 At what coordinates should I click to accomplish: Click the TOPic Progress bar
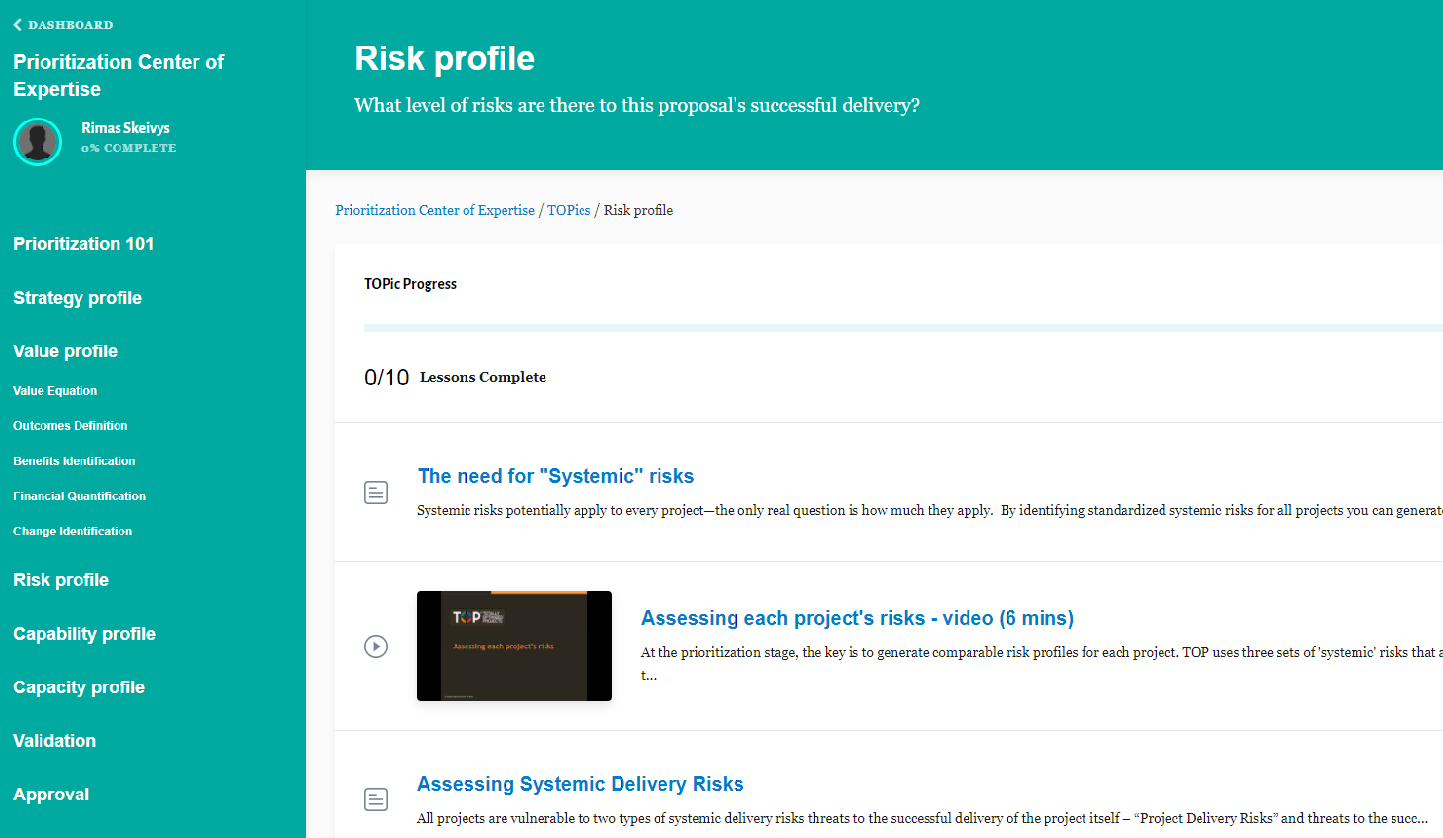point(900,327)
